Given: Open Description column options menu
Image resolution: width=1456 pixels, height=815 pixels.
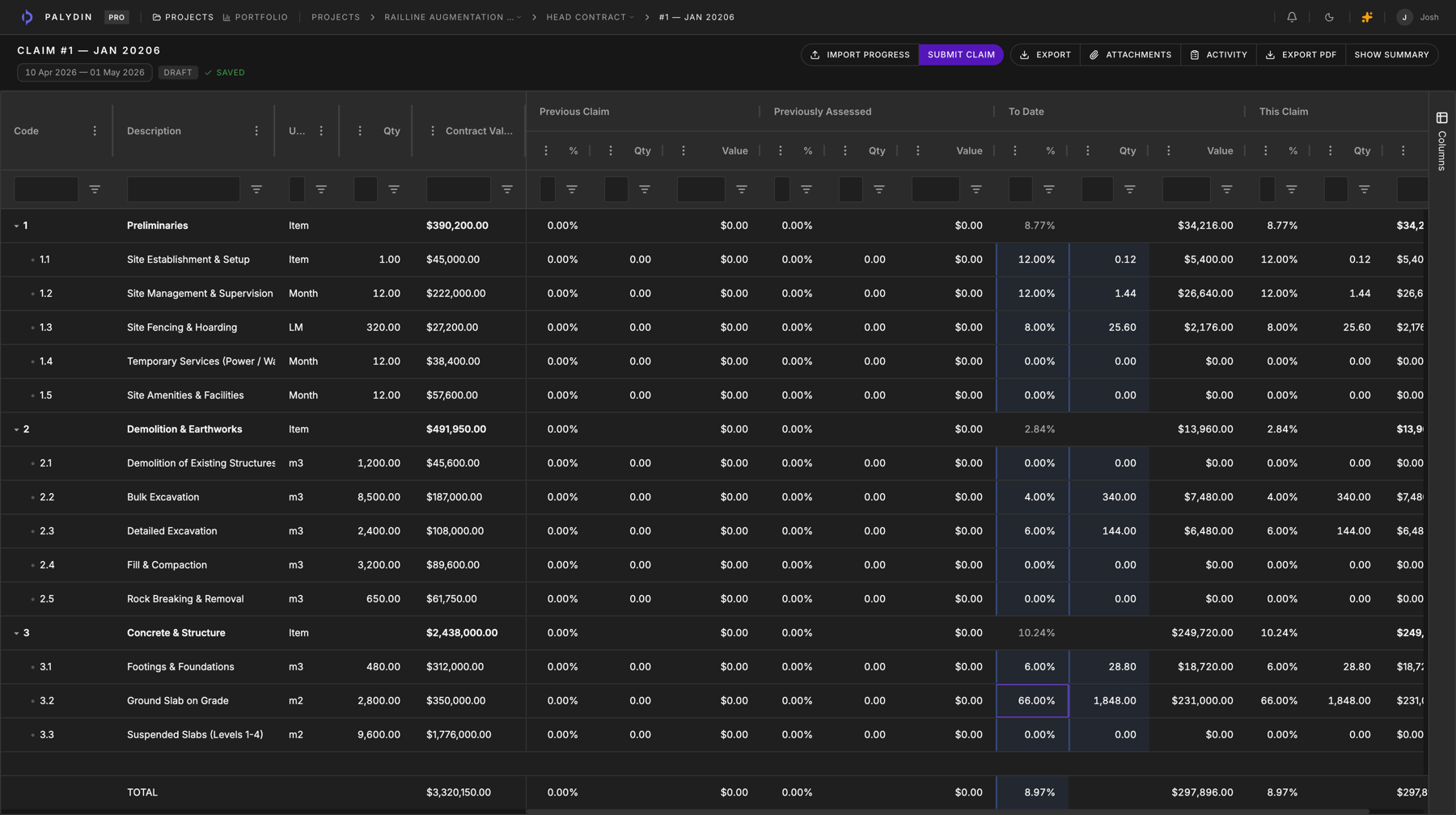Looking at the screenshot, I should point(256,131).
